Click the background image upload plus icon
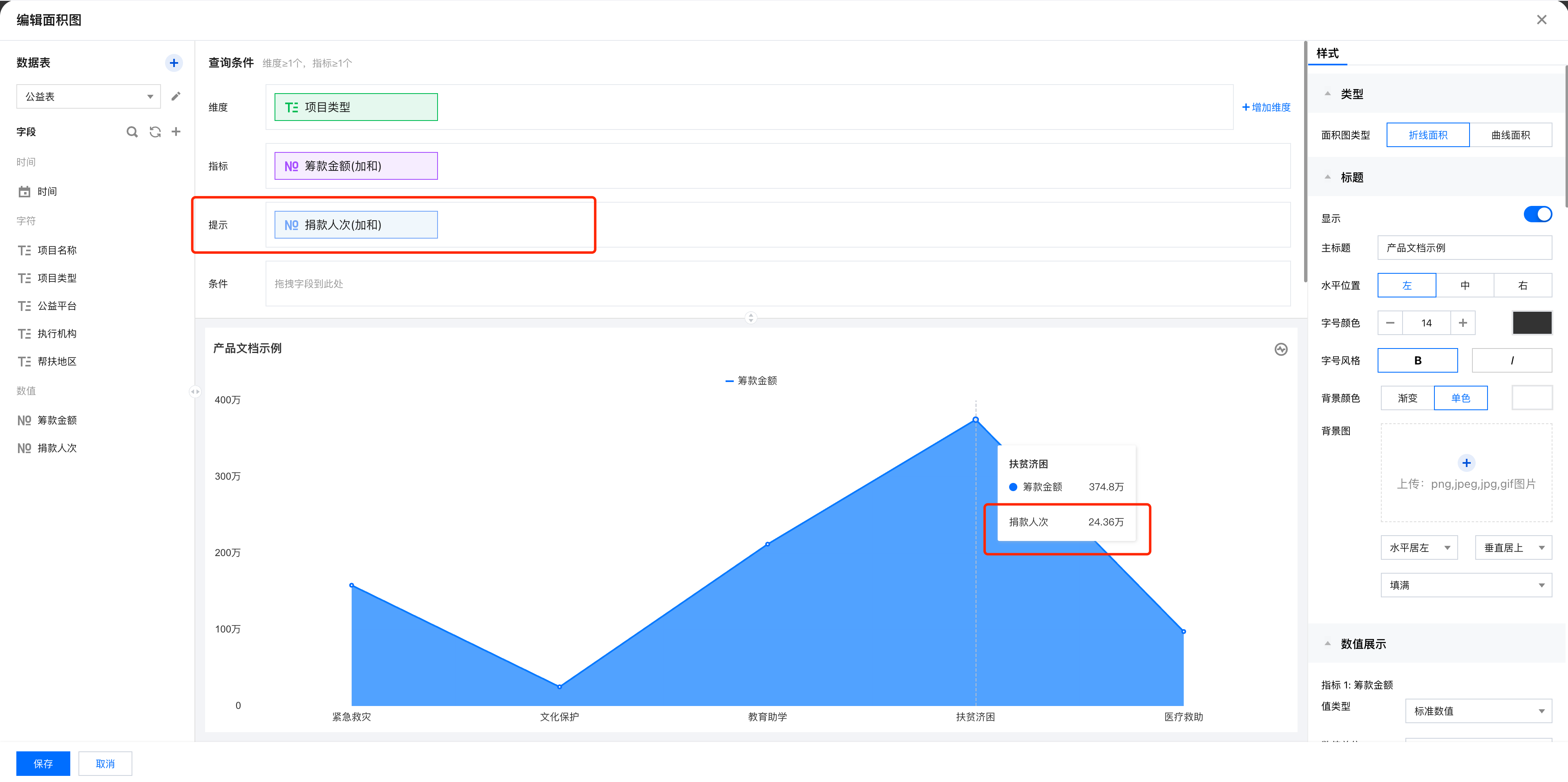This screenshot has height=782, width=1568. [x=1466, y=463]
